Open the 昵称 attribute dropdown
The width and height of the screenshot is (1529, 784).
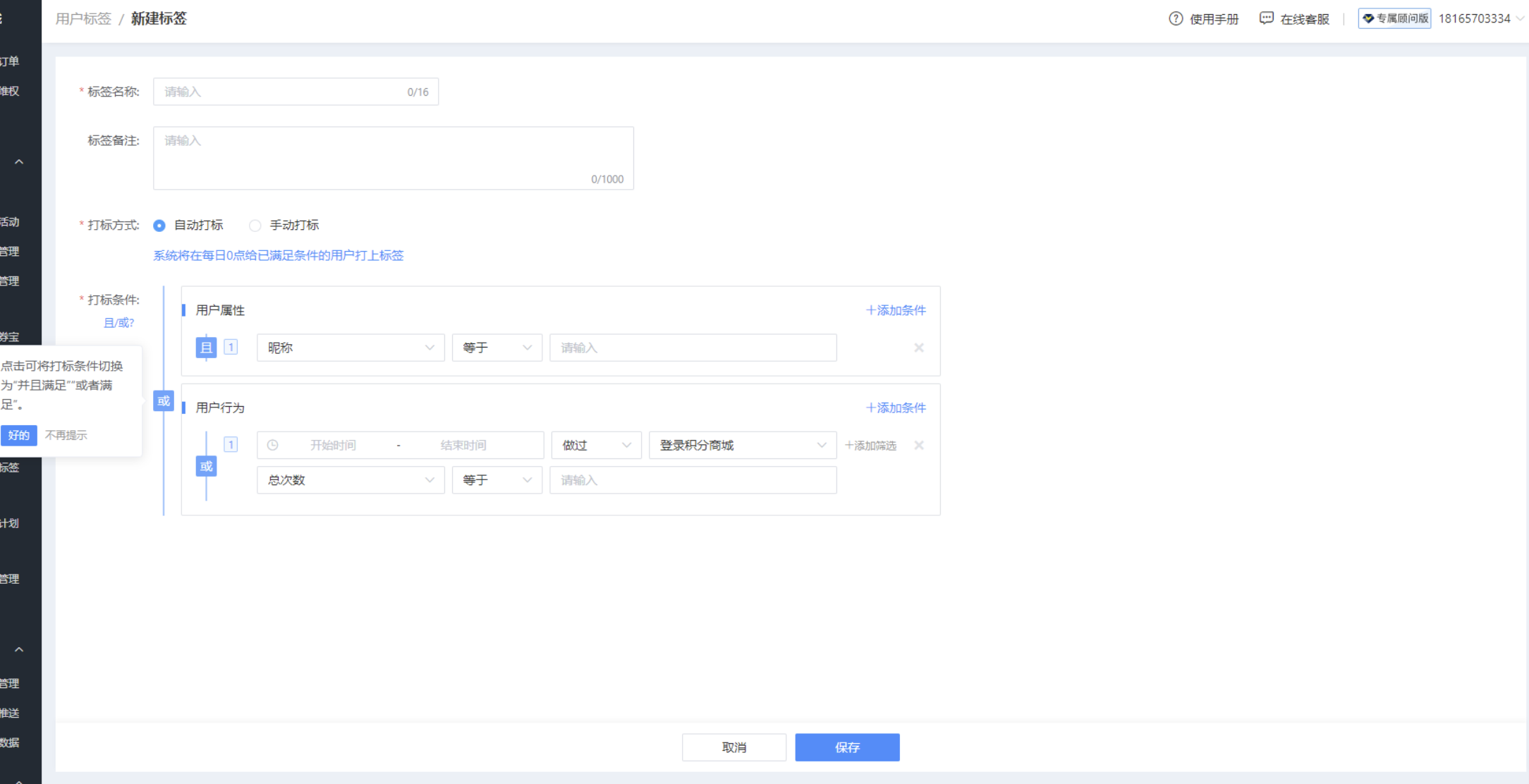tap(351, 348)
